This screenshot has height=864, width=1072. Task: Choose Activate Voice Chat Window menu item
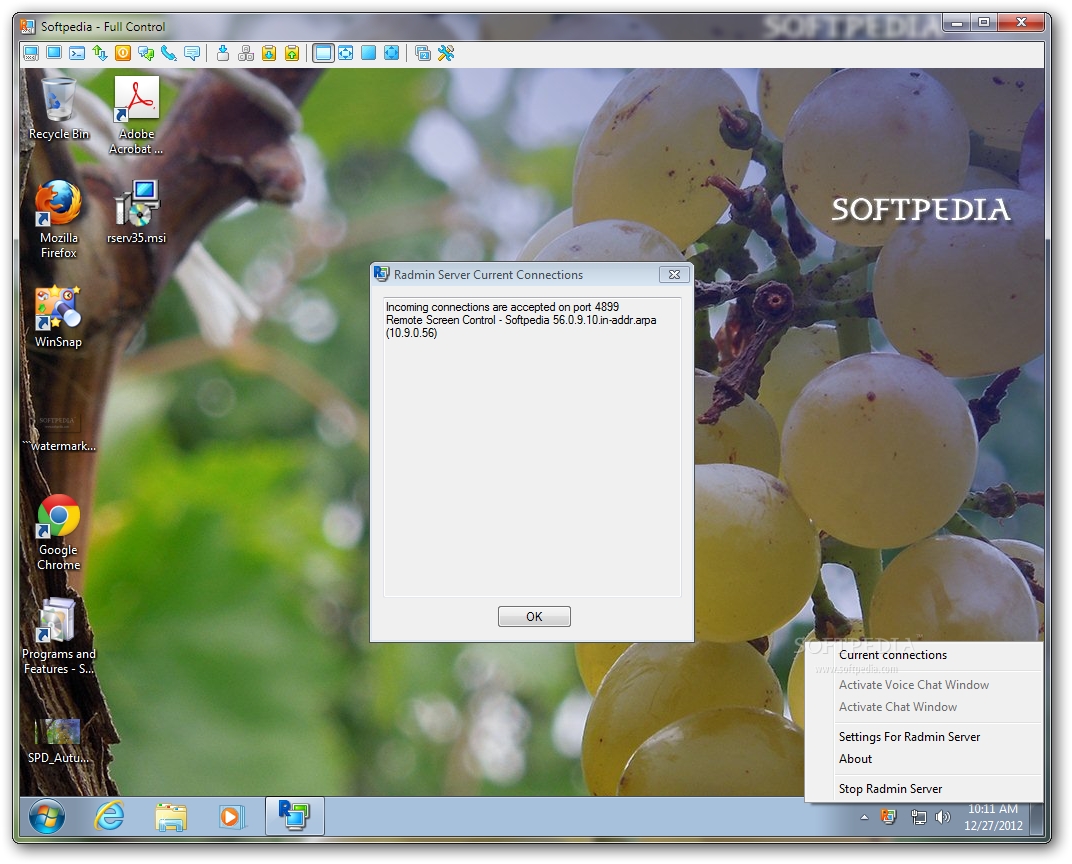coord(913,685)
